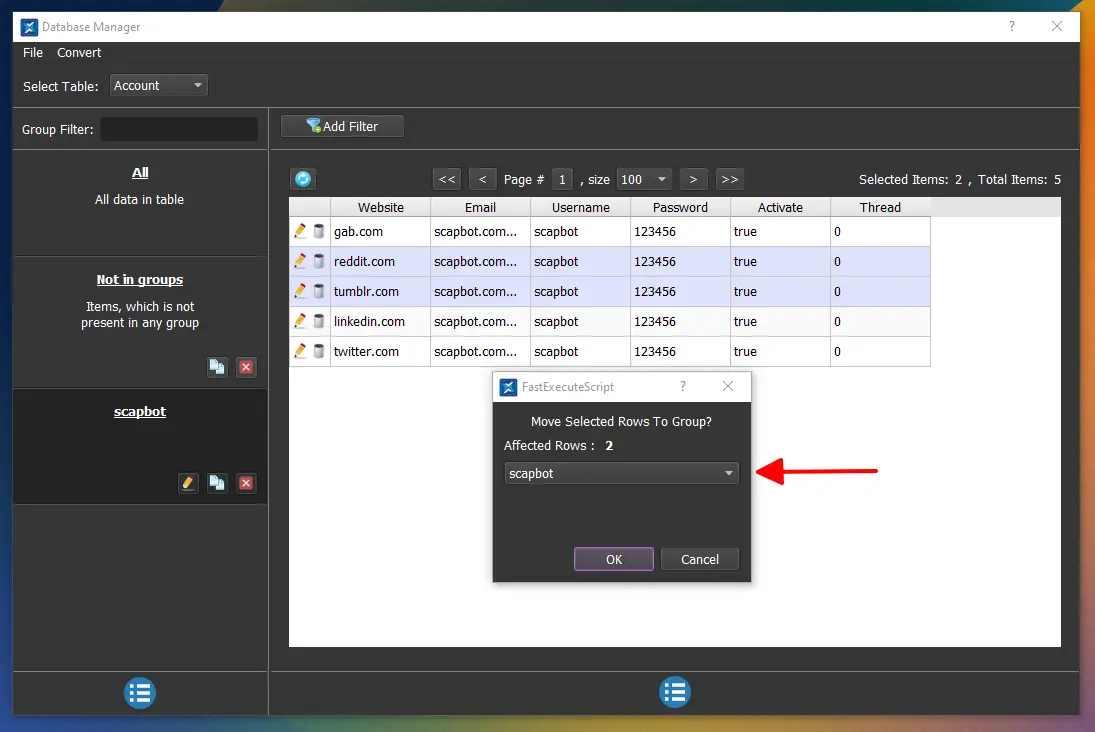The height and width of the screenshot is (732, 1095).
Task: Edit the reddit.com row with pencil icon
Action: pos(300,261)
